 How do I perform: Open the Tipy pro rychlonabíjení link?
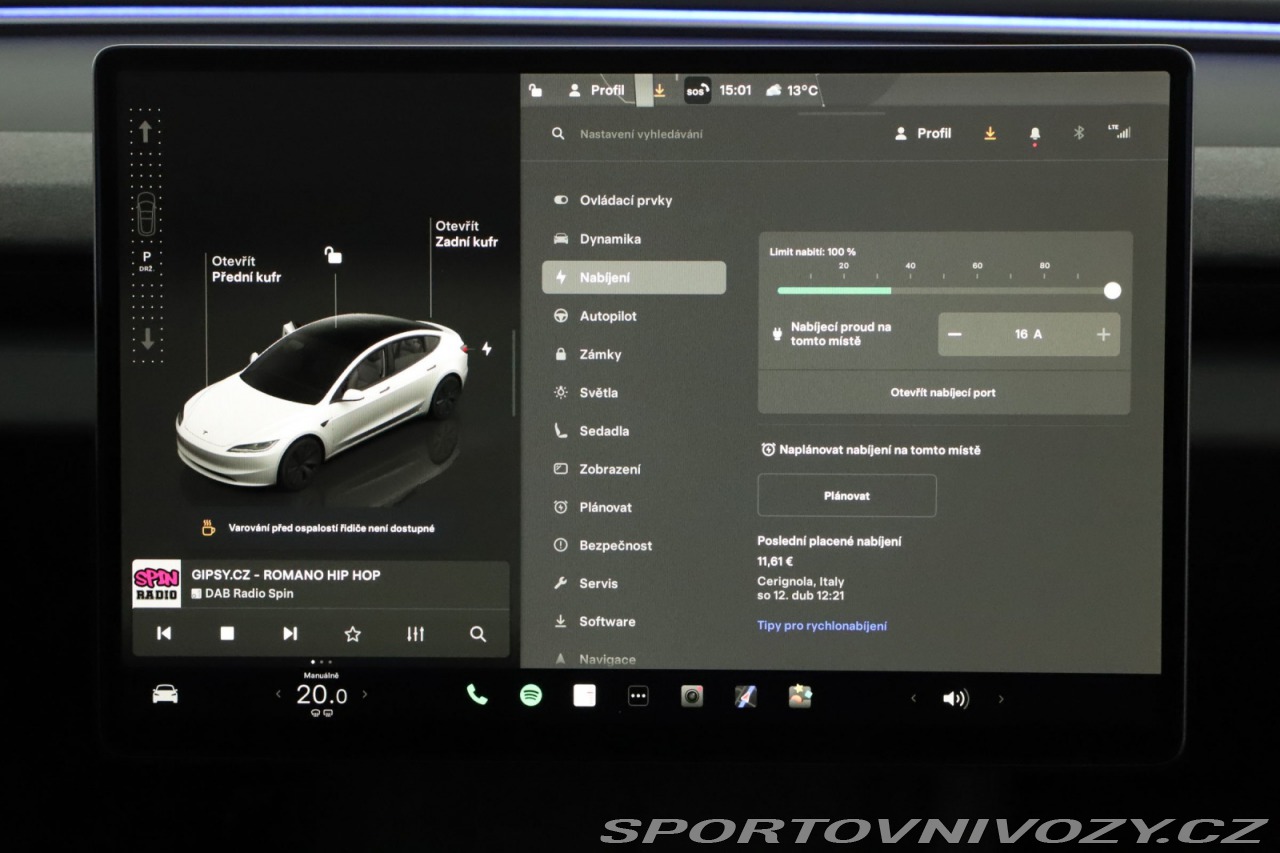[822, 626]
